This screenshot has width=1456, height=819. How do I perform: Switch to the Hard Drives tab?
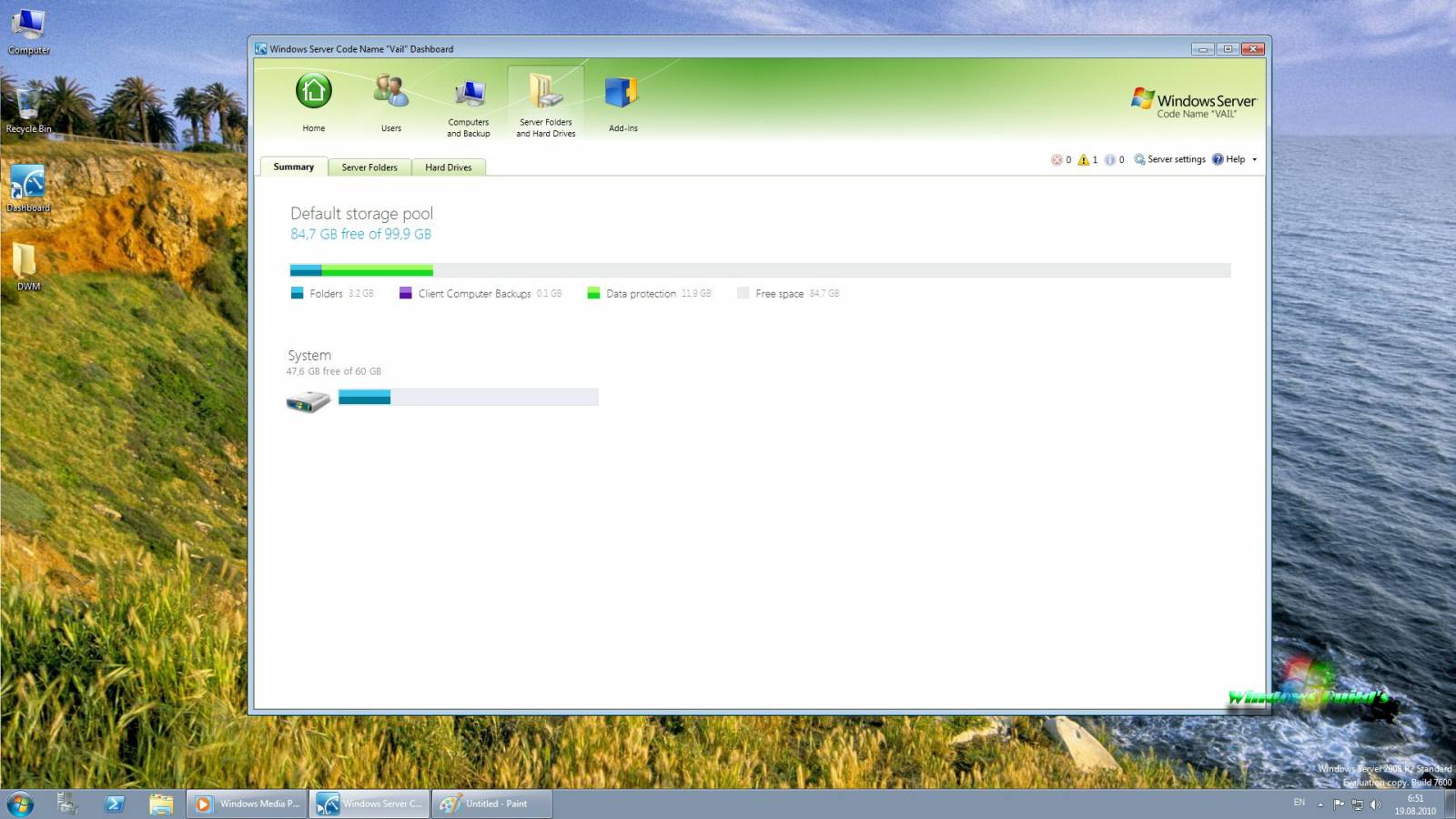(448, 167)
